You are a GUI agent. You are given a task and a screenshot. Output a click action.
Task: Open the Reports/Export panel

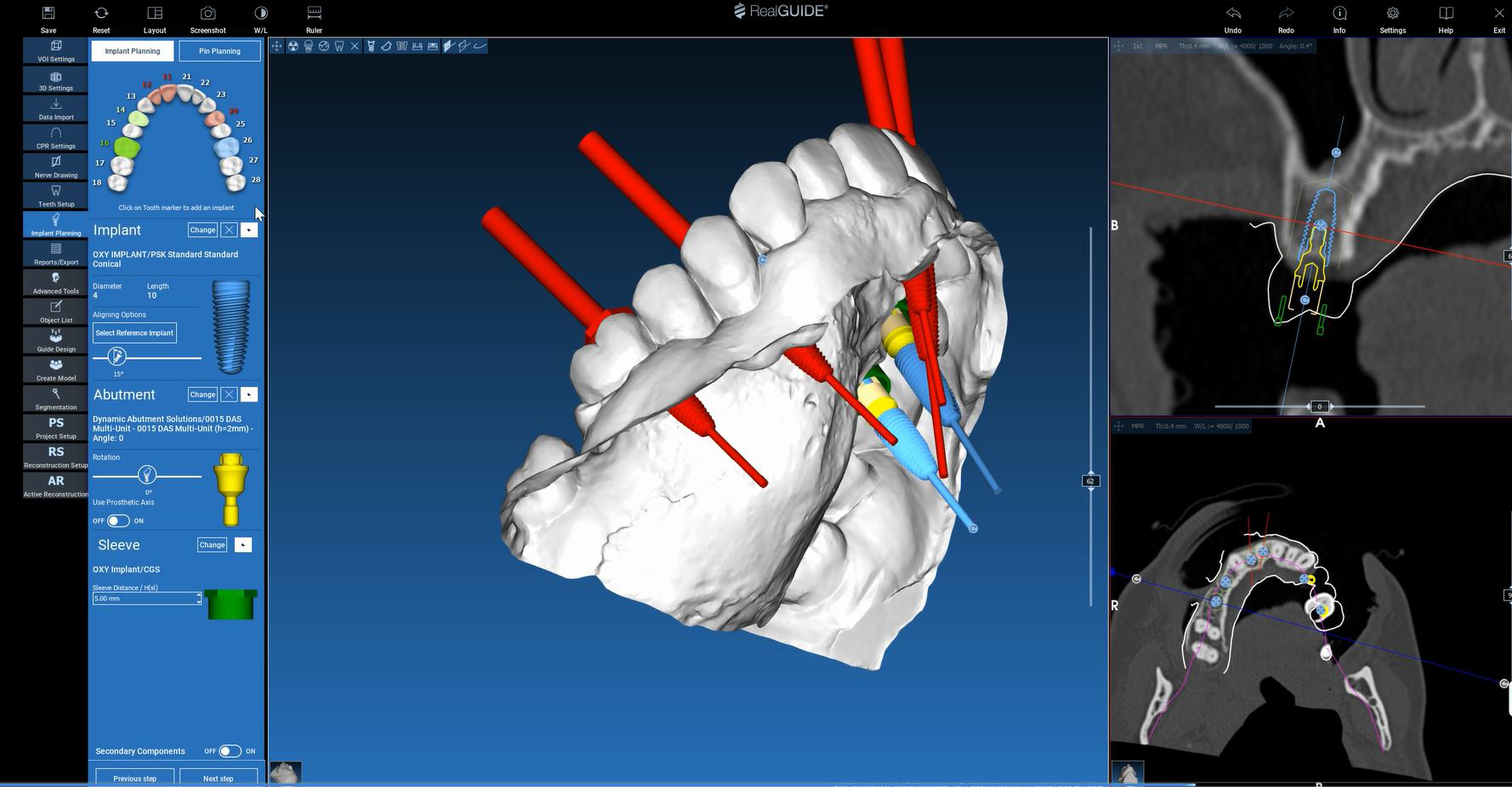54,253
